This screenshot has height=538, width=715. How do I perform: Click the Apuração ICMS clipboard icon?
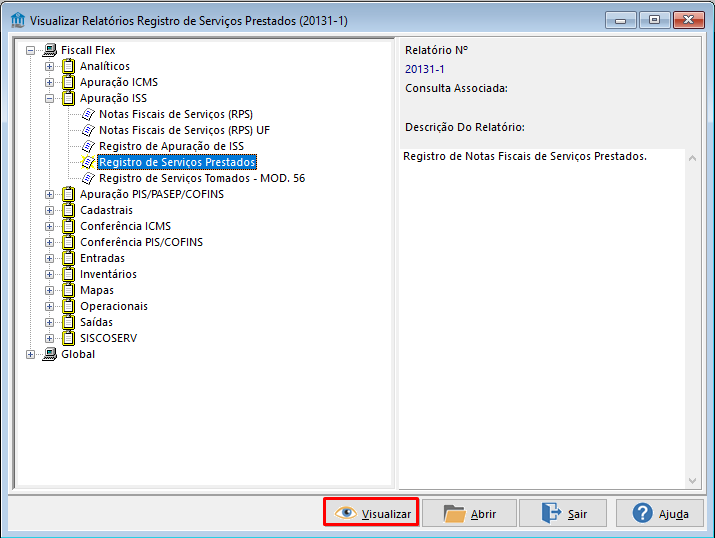68,82
